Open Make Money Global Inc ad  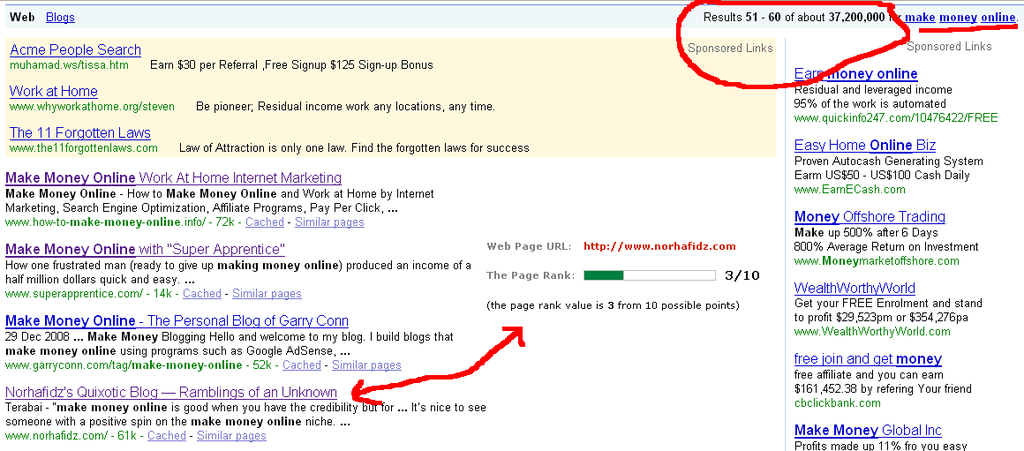click(868, 431)
